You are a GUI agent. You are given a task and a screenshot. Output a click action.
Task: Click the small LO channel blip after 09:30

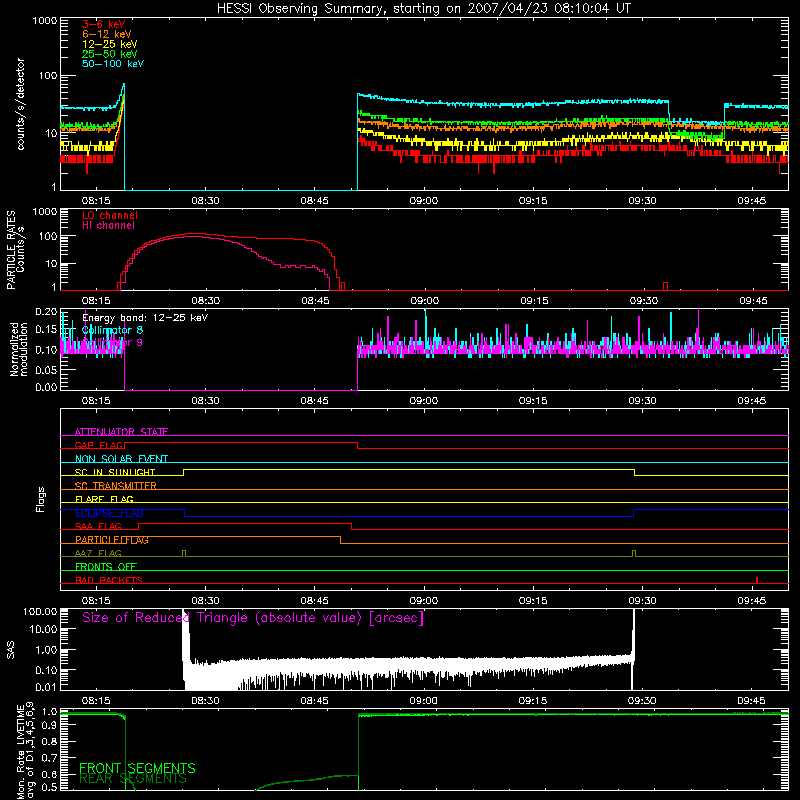click(665, 286)
